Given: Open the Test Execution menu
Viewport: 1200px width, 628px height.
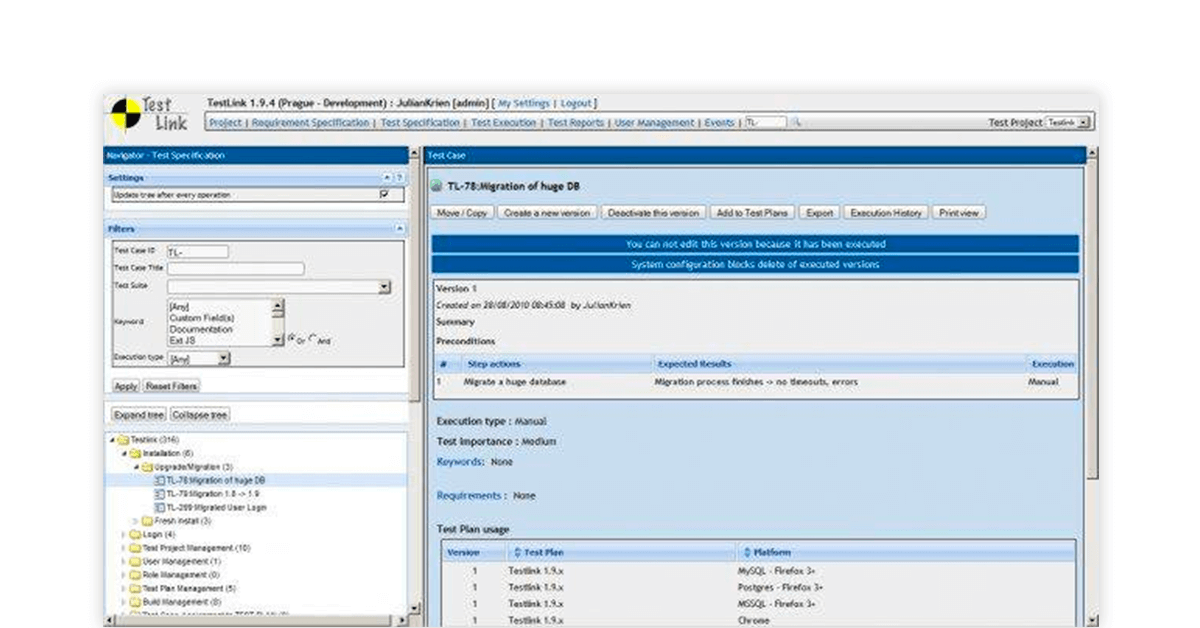Looking at the screenshot, I should [504, 122].
